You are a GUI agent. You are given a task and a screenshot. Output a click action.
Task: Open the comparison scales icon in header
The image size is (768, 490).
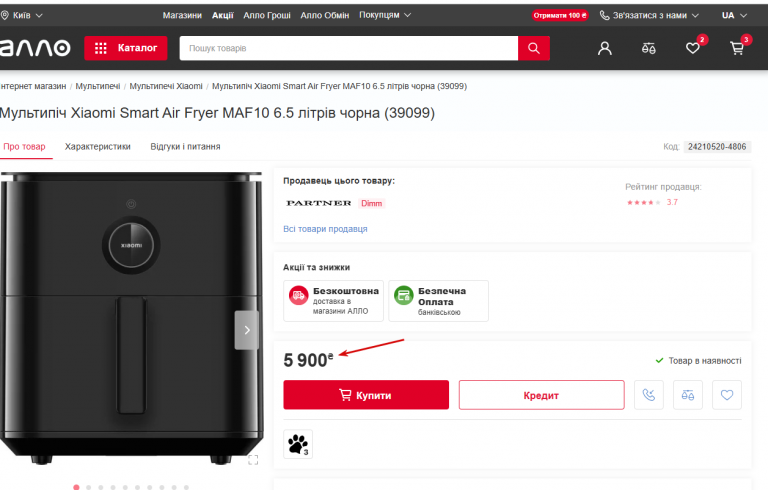coord(648,48)
